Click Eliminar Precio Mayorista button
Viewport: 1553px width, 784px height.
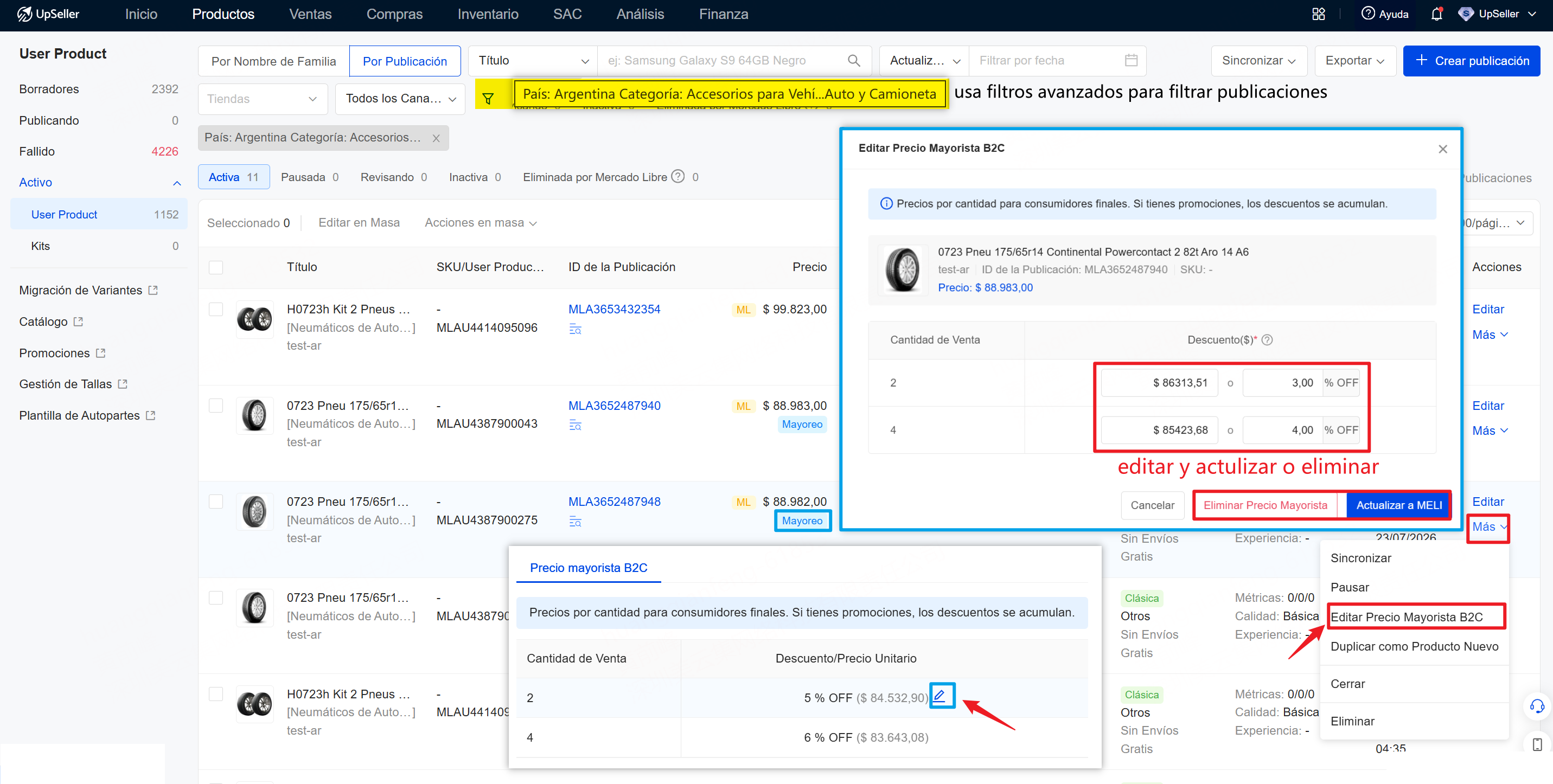1266,505
